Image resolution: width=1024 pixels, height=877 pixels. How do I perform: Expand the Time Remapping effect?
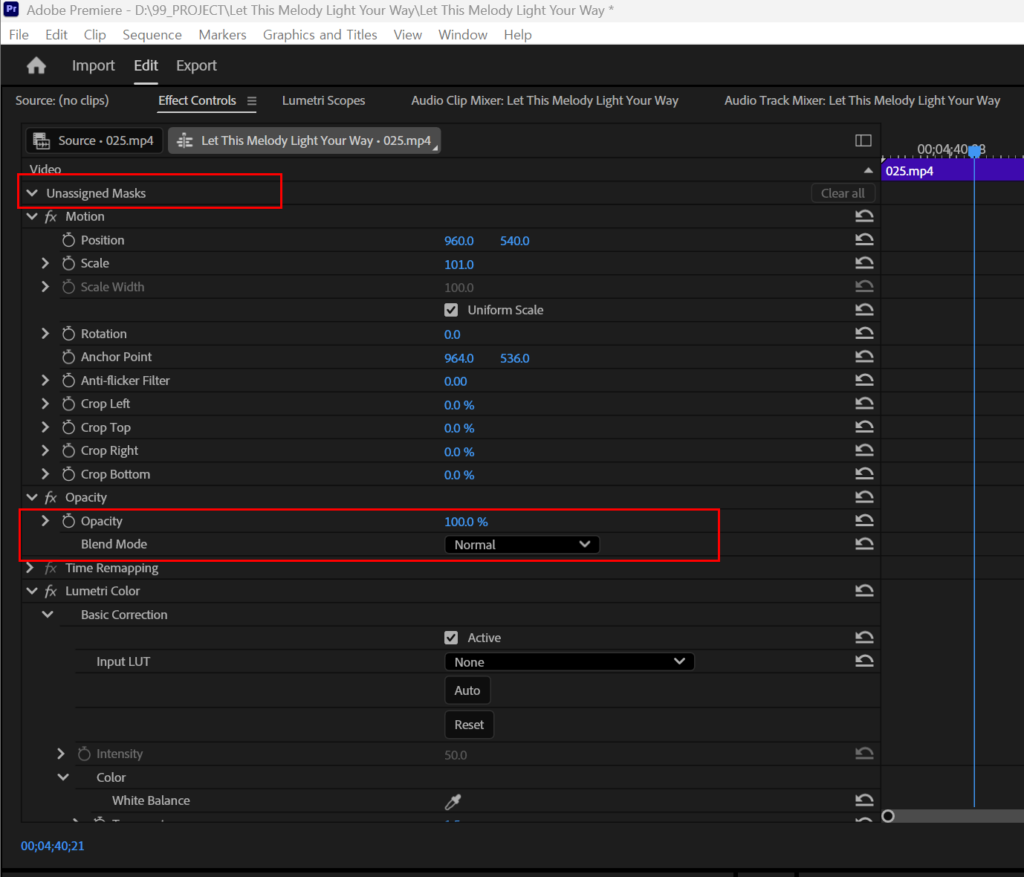point(30,568)
